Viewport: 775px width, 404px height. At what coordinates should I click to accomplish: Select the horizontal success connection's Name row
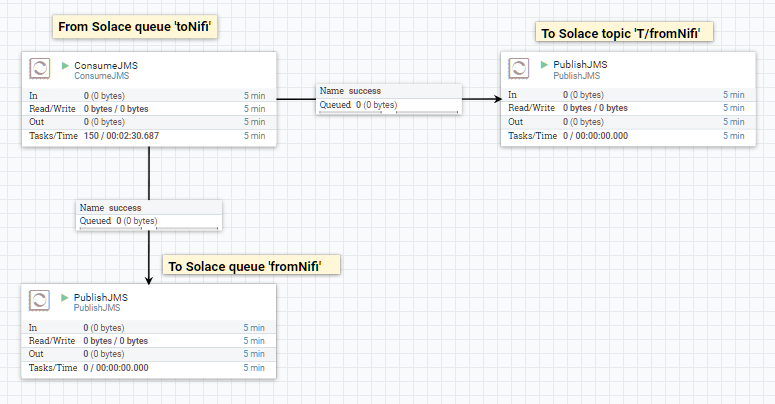coord(389,91)
